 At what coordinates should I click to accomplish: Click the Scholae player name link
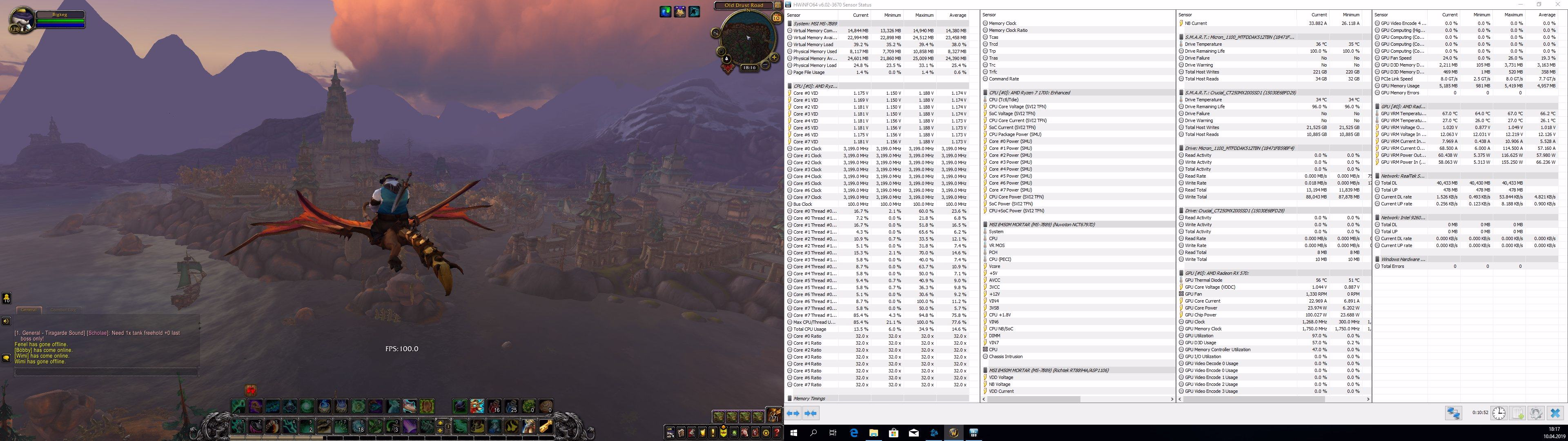coord(98,333)
